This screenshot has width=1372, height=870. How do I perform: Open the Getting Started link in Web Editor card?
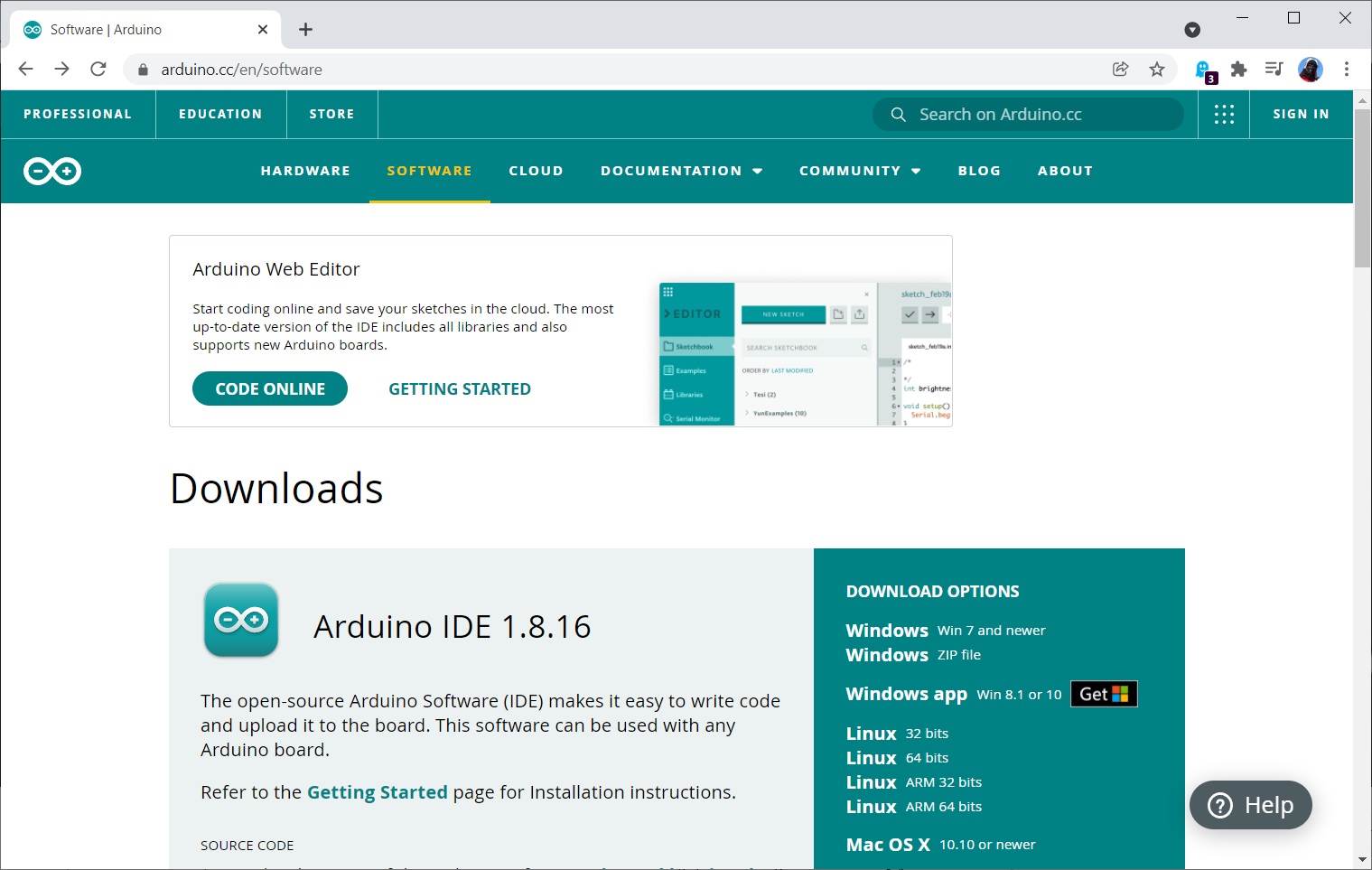pos(460,389)
